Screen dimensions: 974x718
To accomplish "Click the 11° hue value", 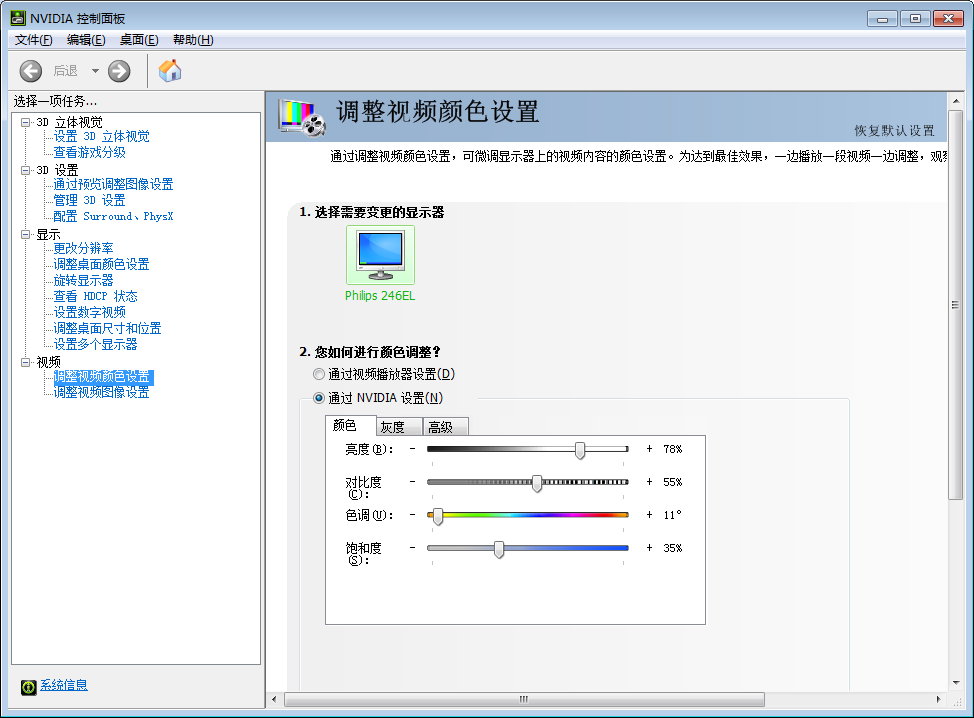I will [673, 515].
